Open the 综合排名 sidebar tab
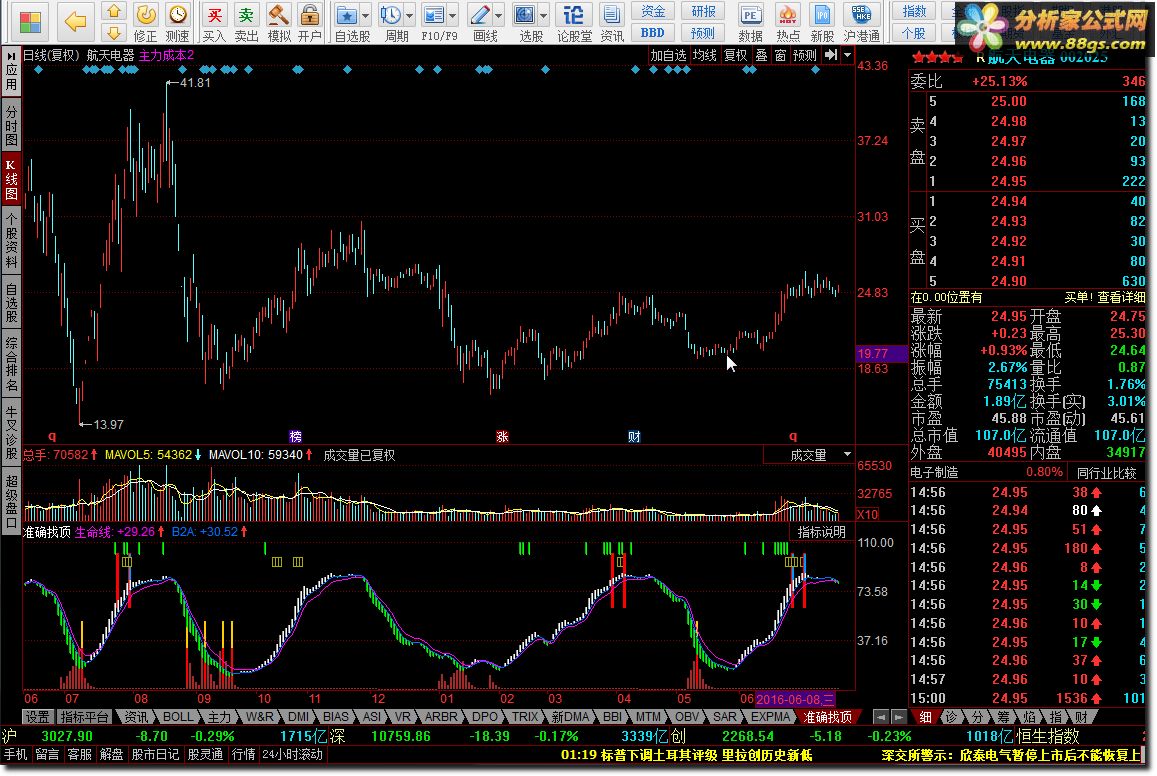The image size is (1157, 776). tap(11, 363)
